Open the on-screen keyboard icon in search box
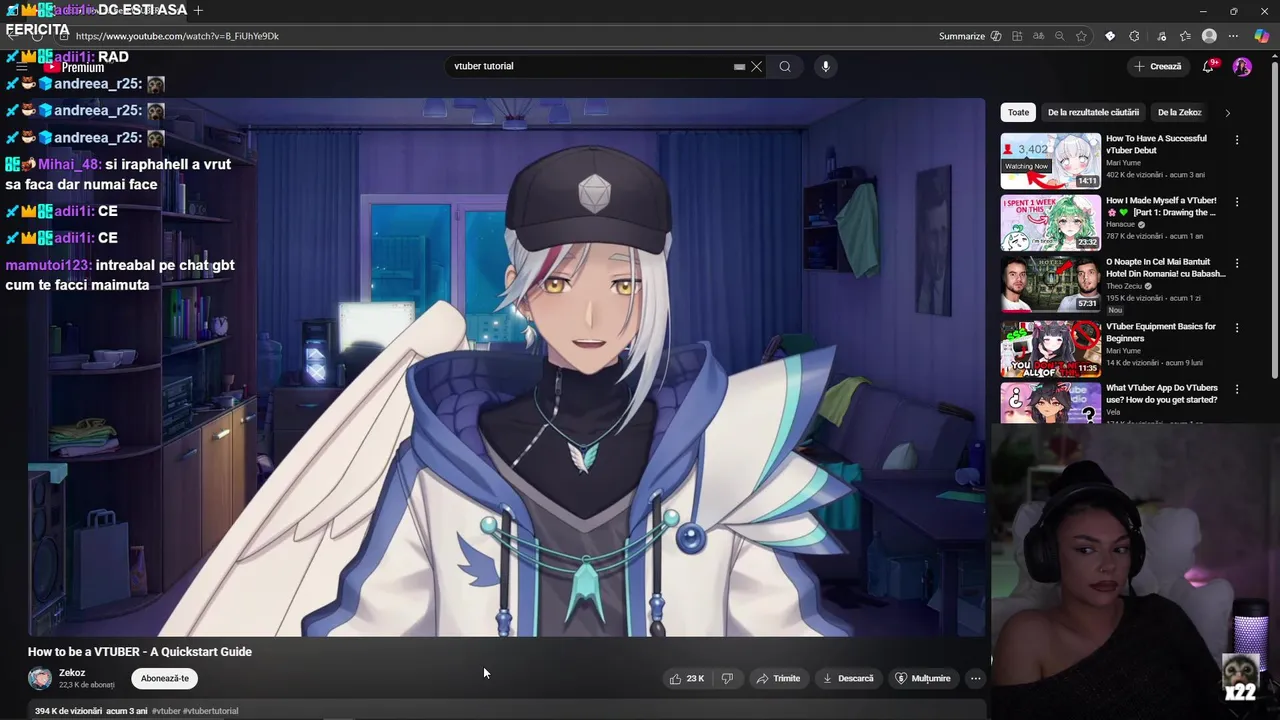The width and height of the screenshot is (1280, 720). (739, 67)
